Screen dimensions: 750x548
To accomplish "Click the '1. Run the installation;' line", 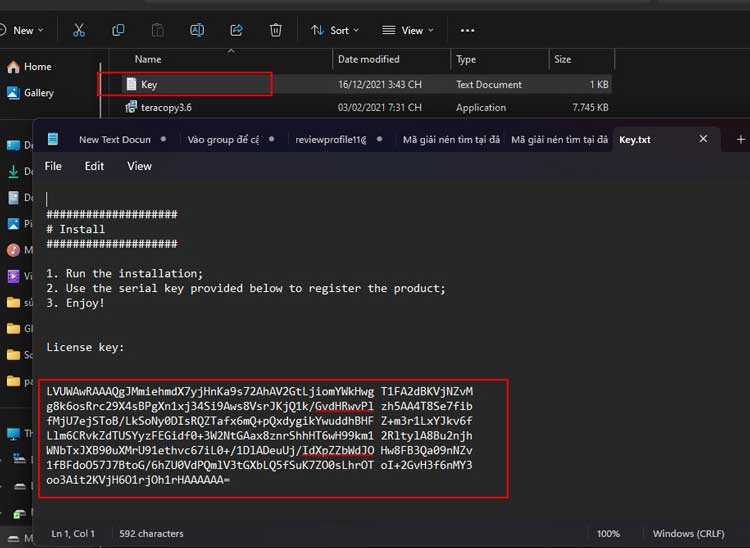I will tap(124, 274).
